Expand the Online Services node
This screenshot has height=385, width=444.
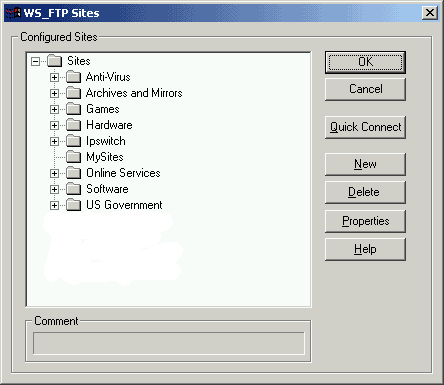click(54, 173)
